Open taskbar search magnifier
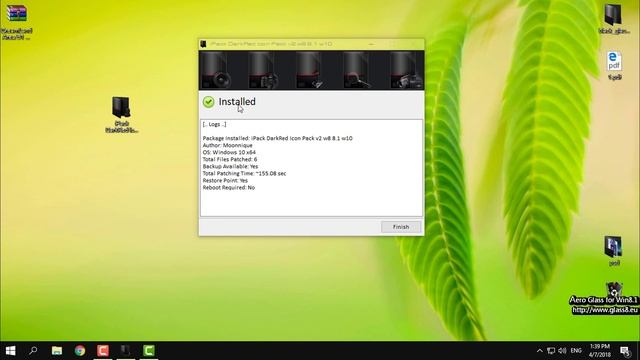 pos(33,351)
